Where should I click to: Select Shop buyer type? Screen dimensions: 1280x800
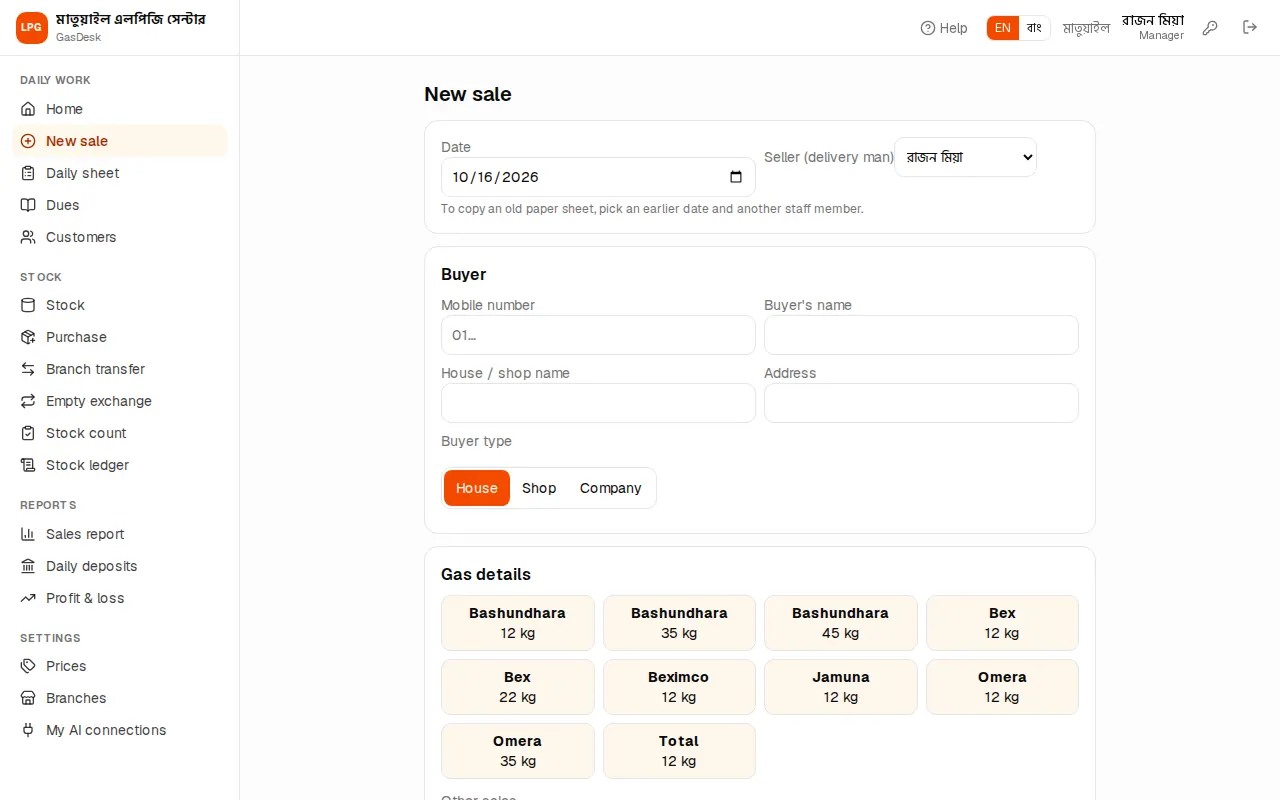tap(539, 488)
